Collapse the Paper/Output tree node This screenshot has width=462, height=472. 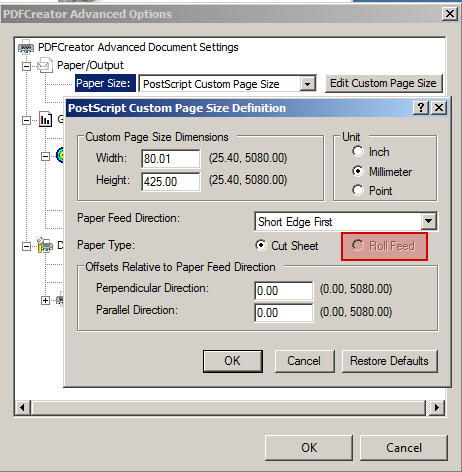(x=26, y=66)
